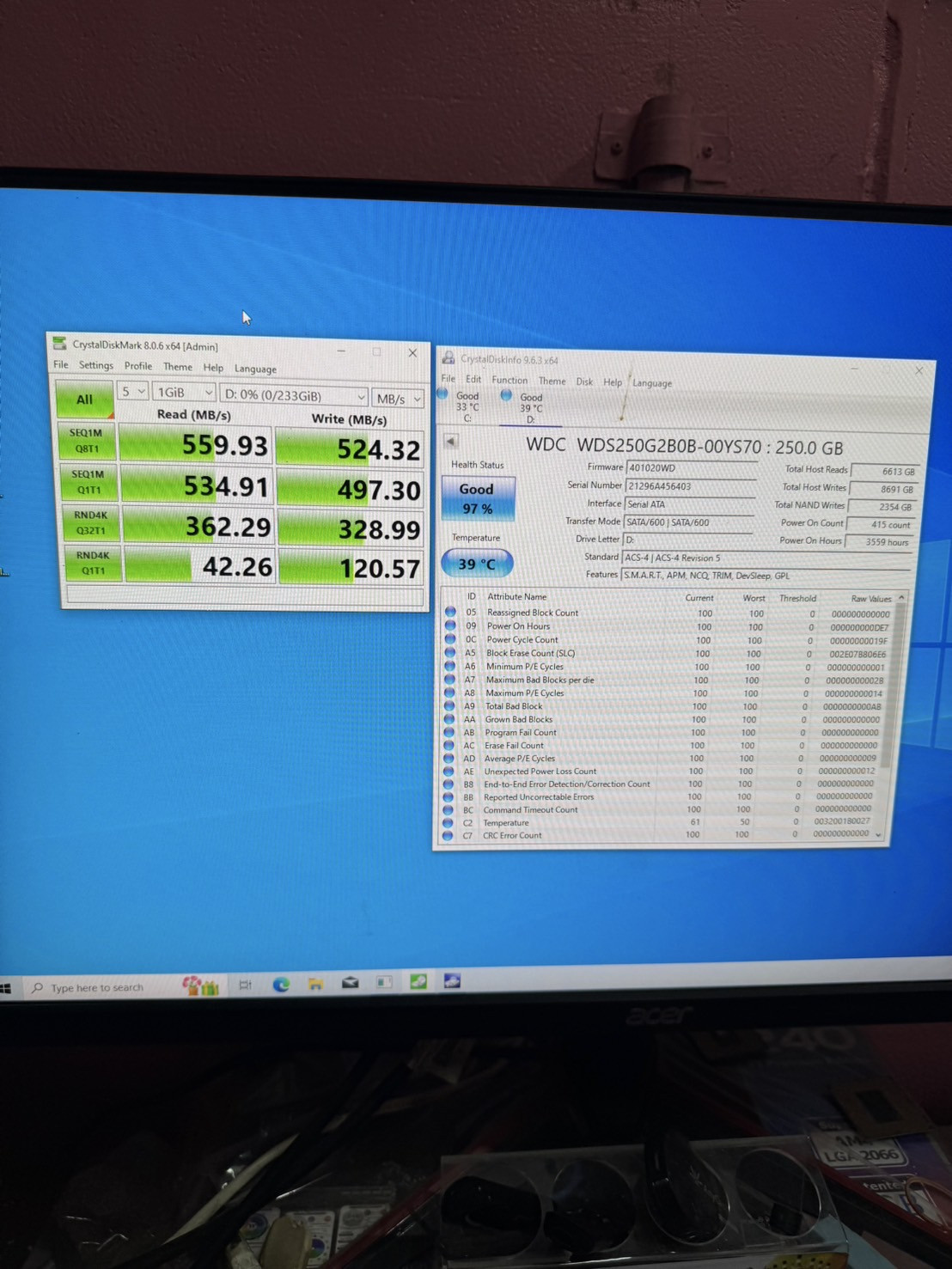Viewport: 952px width, 1269px height.
Task: Open CrystalDiskInfo Theme menu
Action: pyautogui.click(x=552, y=381)
